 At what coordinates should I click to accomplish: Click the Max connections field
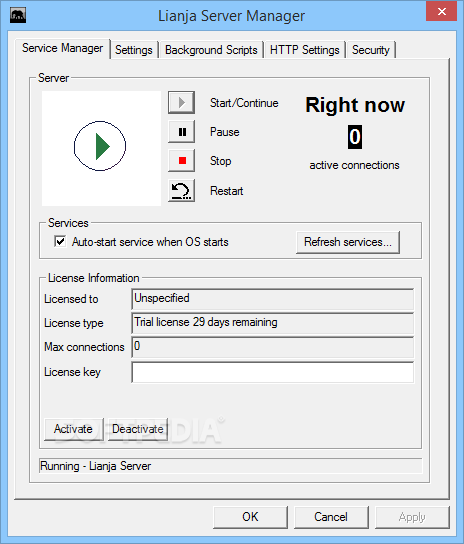point(273,347)
